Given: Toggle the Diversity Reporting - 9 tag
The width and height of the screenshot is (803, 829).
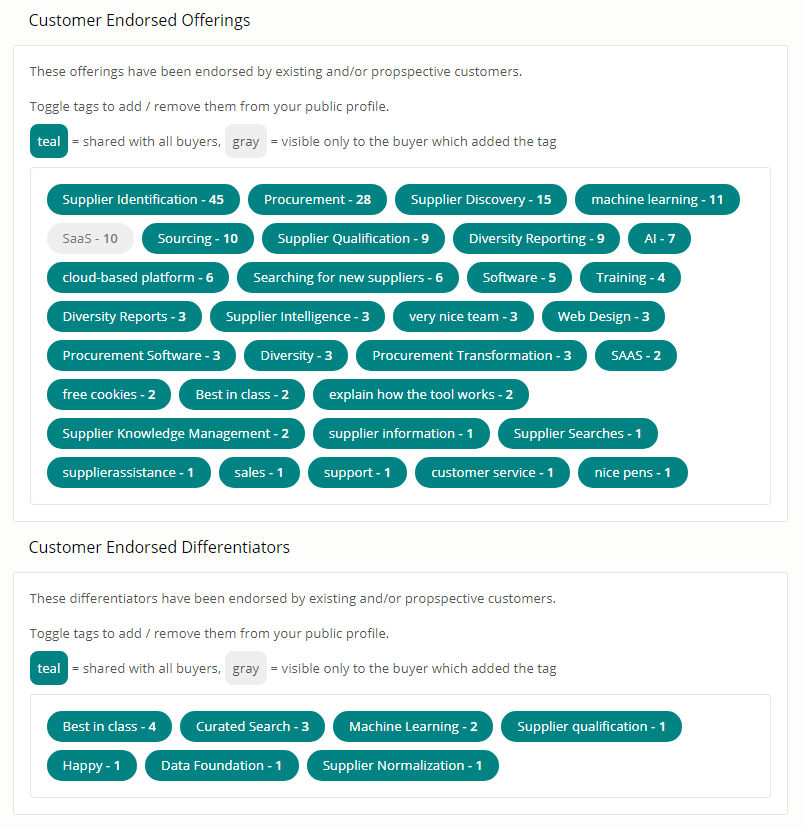Looking at the screenshot, I should coord(536,239).
